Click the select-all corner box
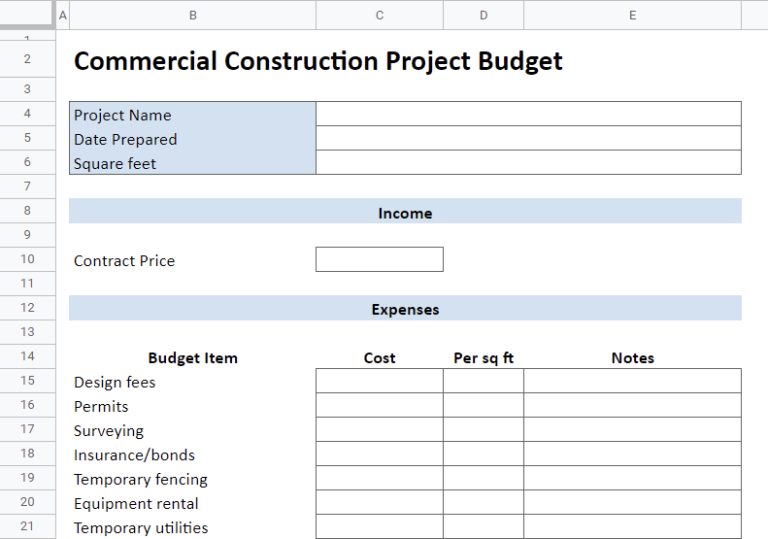This screenshot has width=768, height=539. (27, 15)
